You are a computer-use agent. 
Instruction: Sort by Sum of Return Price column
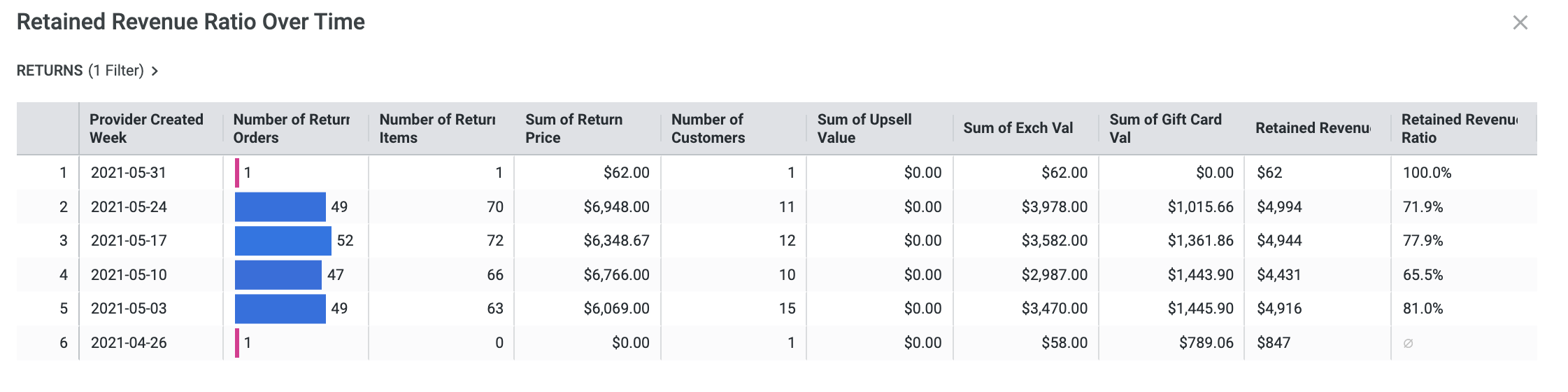573,128
